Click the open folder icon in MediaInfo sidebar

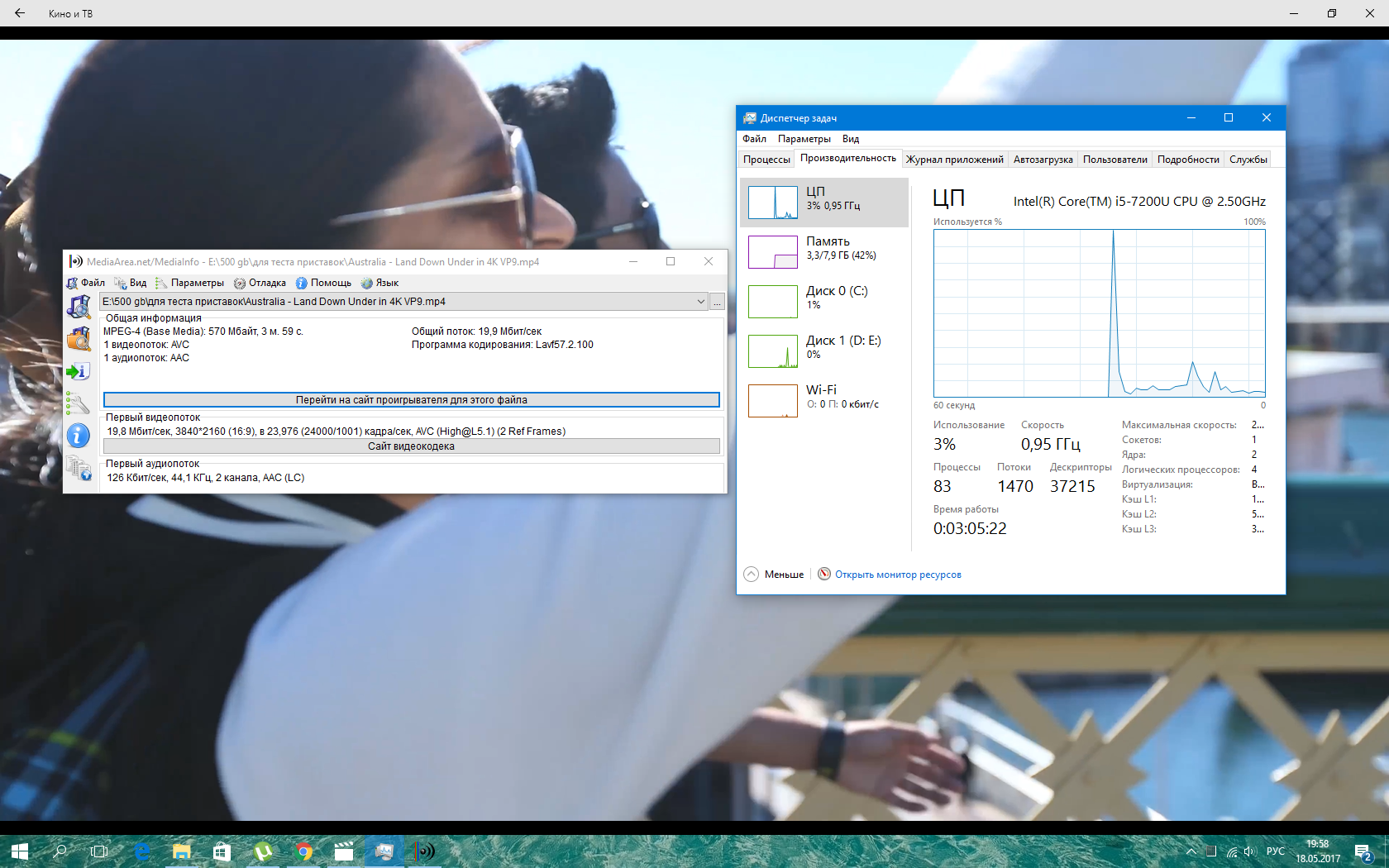coord(79,339)
